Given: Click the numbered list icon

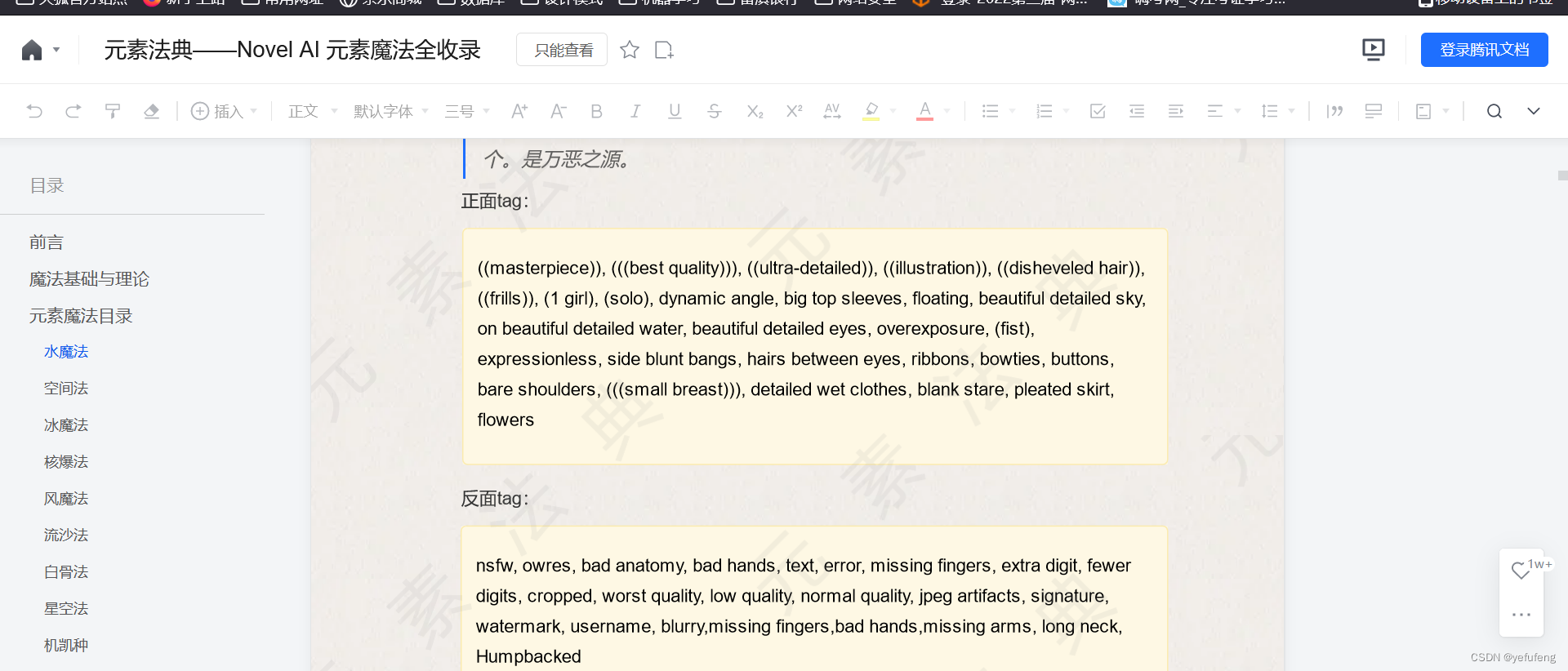Looking at the screenshot, I should click(1045, 111).
